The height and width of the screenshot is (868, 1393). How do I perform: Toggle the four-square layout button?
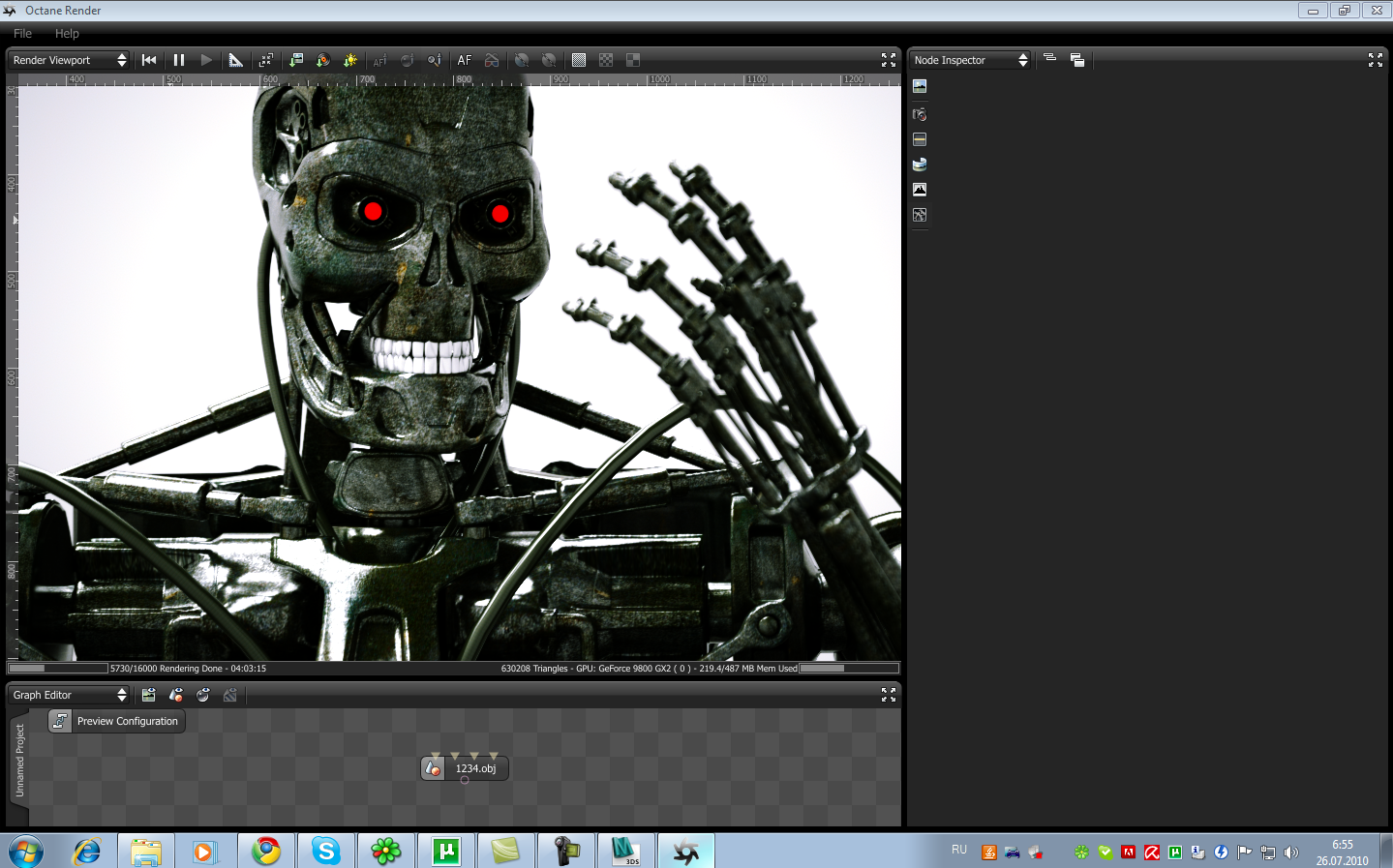coord(633,60)
